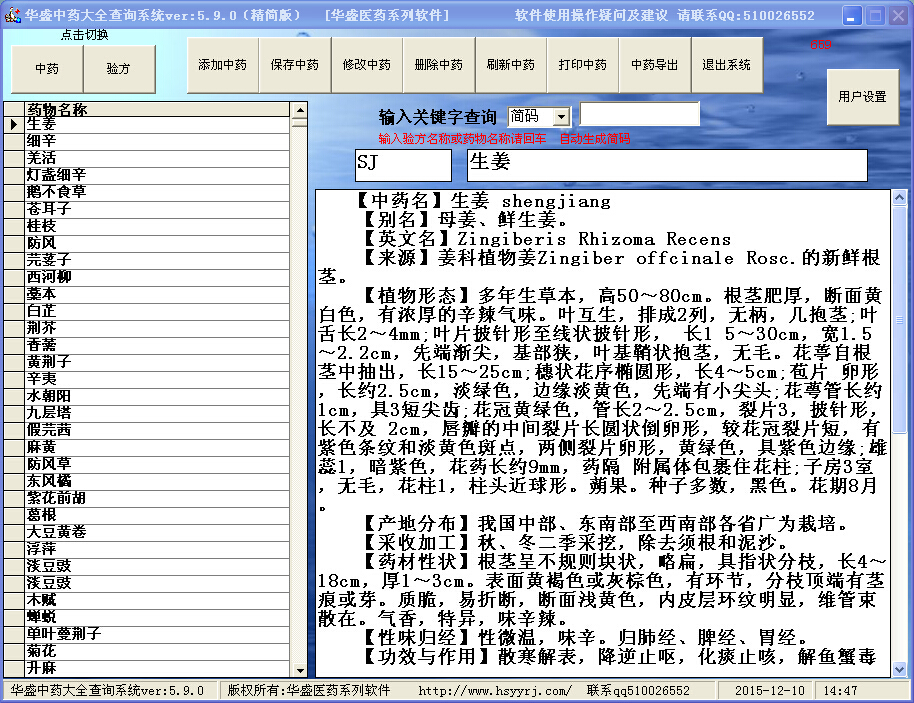Click the 保存中药 button
The height and width of the screenshot is (703, 914).
pyautogui.click(x=295, y=65)
